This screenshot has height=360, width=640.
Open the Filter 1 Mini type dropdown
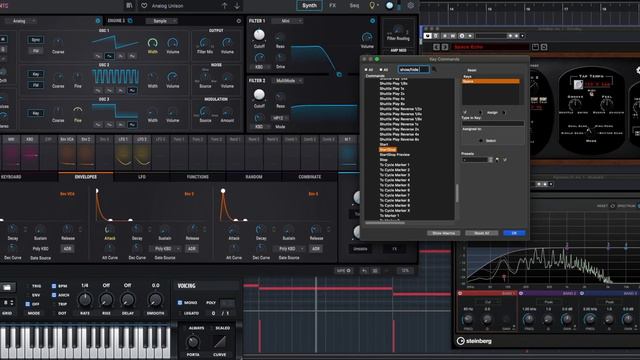tap(287, 21)
